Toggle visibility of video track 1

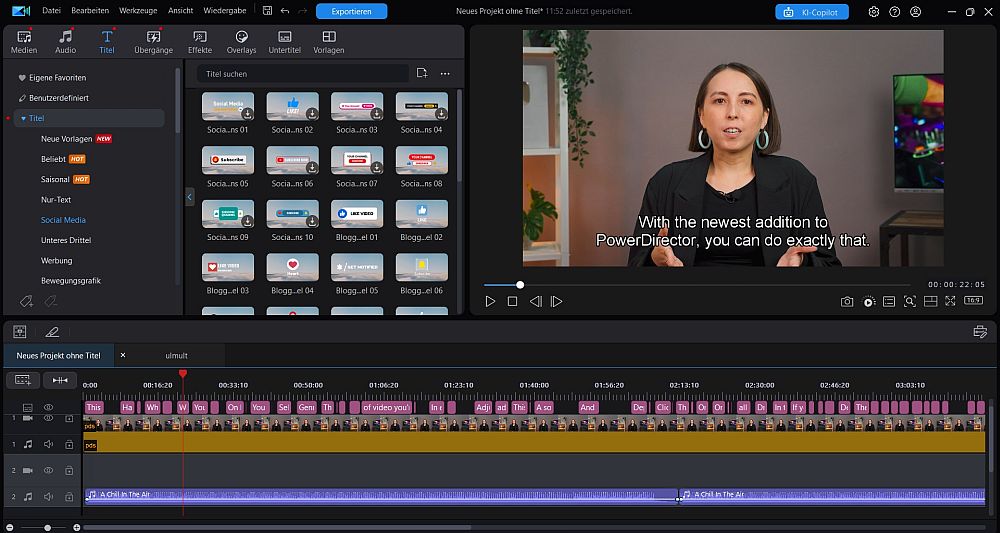coord(48,419)
